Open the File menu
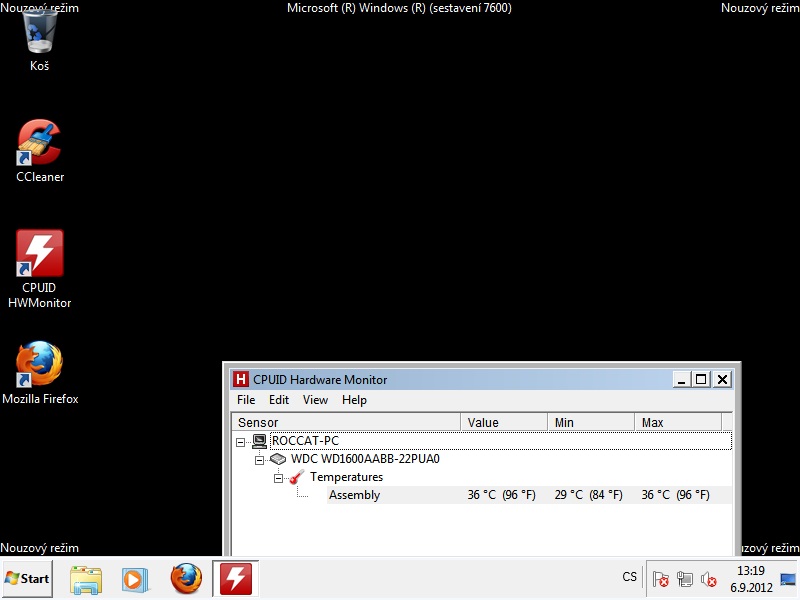800x600 pixels. click(246, 400)
